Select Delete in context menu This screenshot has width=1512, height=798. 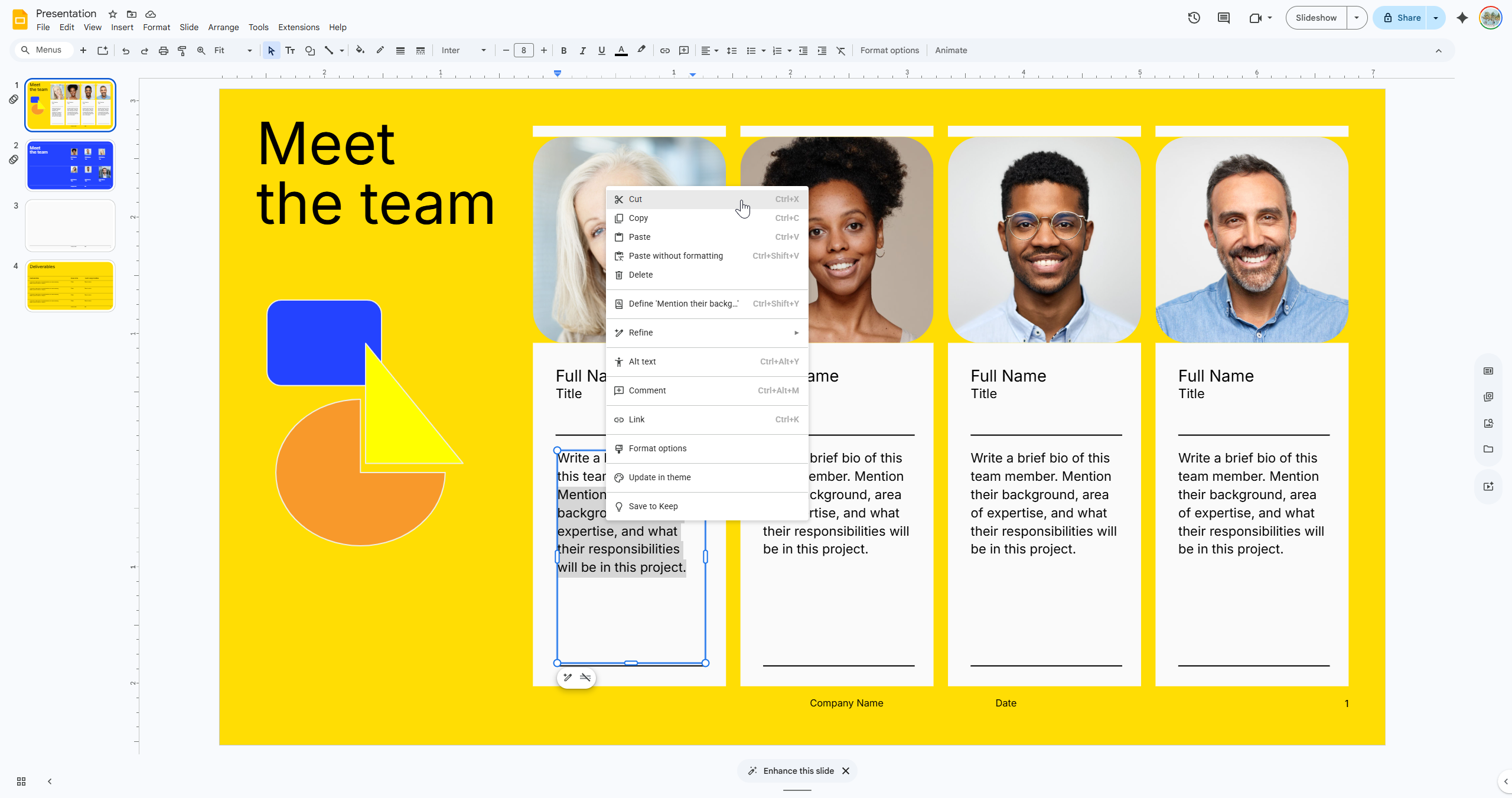coord(707,275)
